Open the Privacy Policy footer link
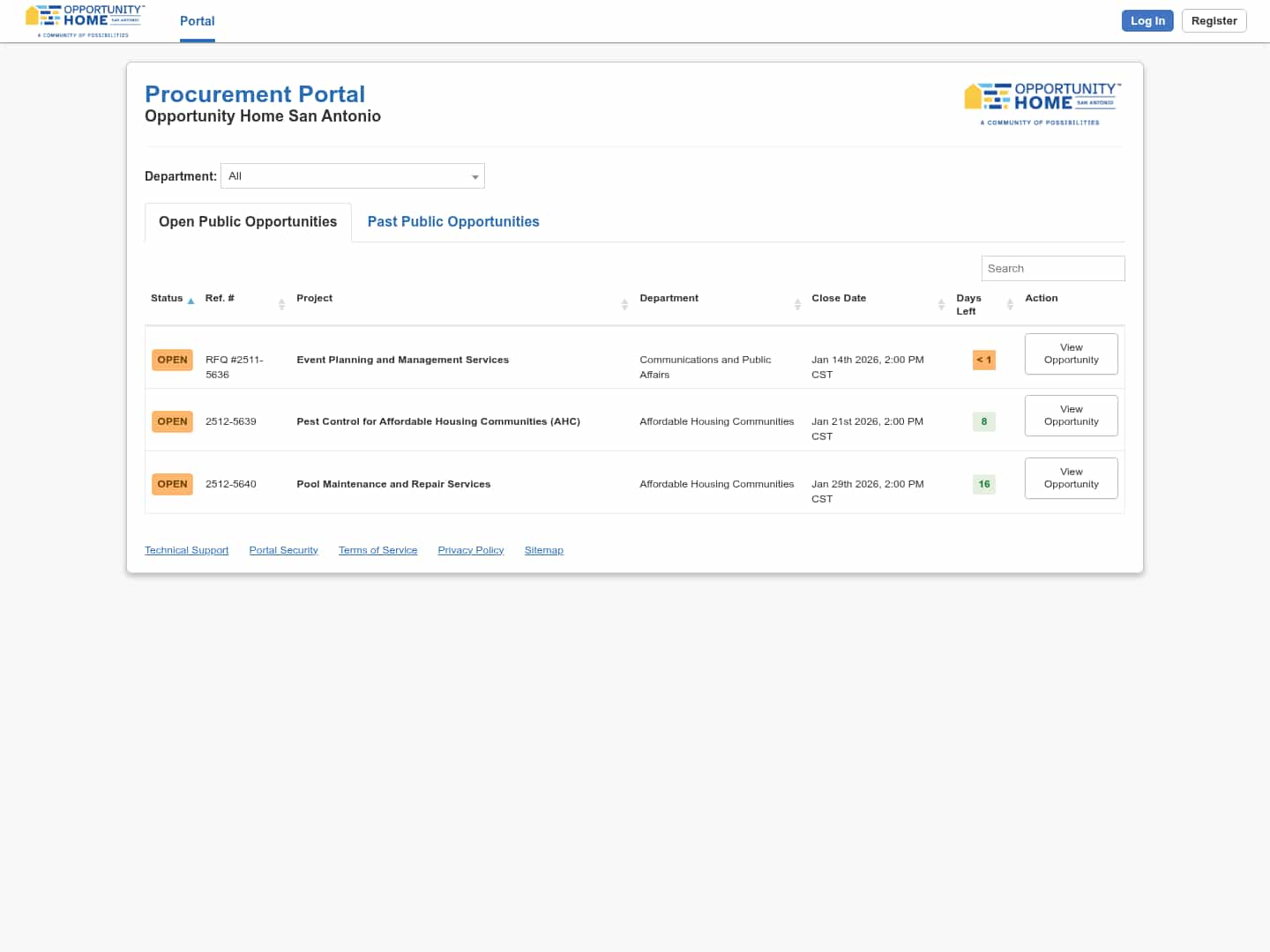This screenshot has height=952, width=1270. point(470,550)
